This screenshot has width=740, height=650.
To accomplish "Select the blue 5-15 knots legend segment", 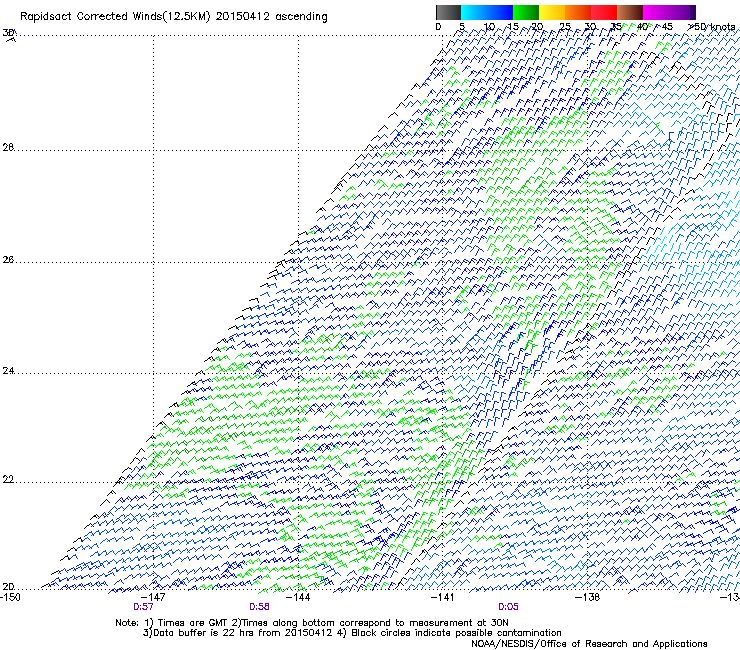I will (487, 12).
